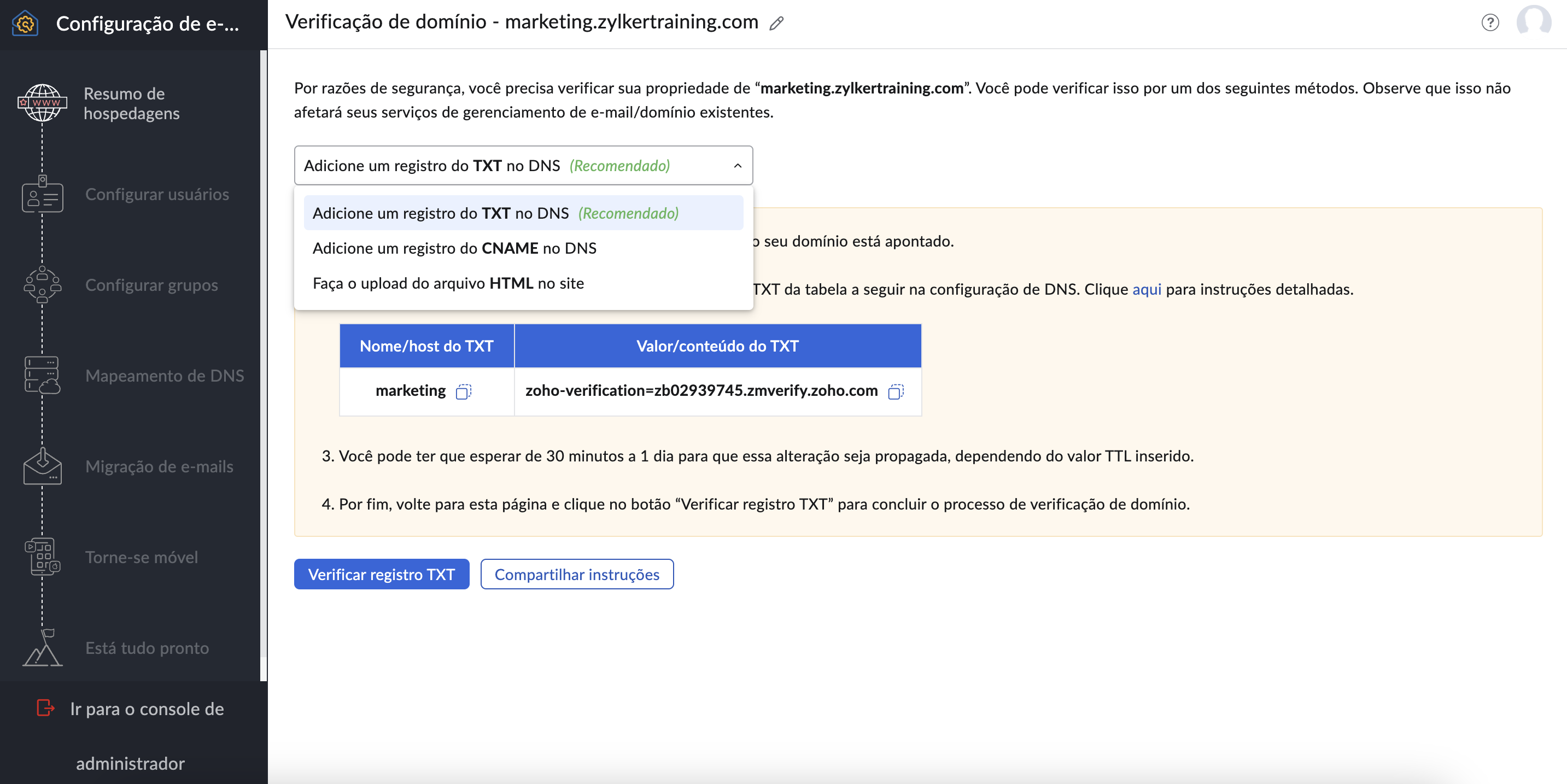Go to Mapeamento de DNS step

tap(164, 375)
